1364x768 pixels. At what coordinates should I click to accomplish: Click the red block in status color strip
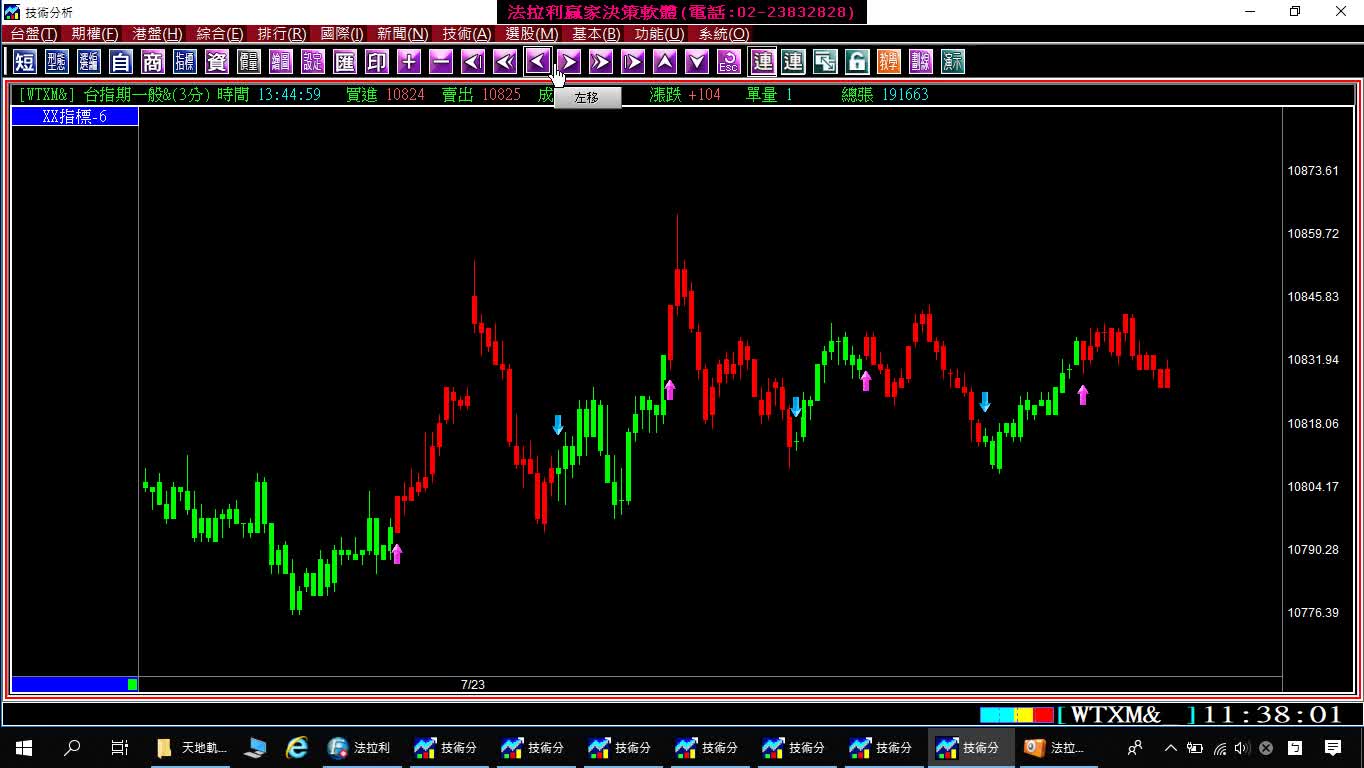point(1043,715)
